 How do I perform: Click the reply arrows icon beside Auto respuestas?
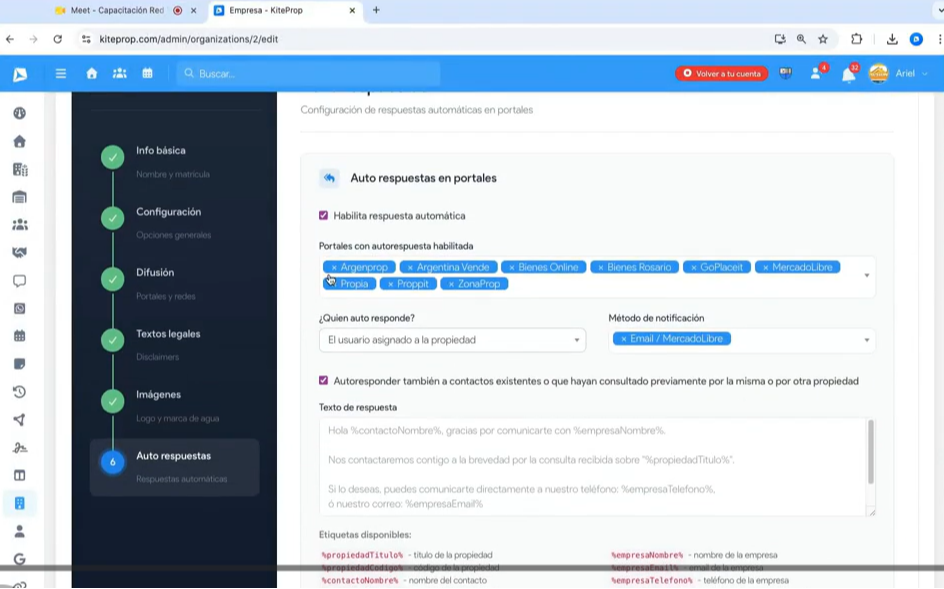pos(329,178)
